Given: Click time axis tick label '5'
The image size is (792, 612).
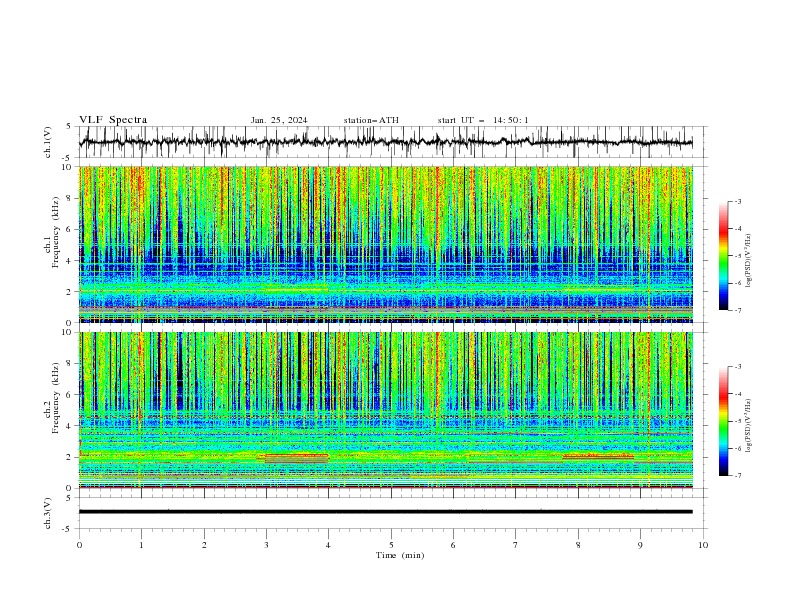Looking at the screenshot, I should 391,545.
